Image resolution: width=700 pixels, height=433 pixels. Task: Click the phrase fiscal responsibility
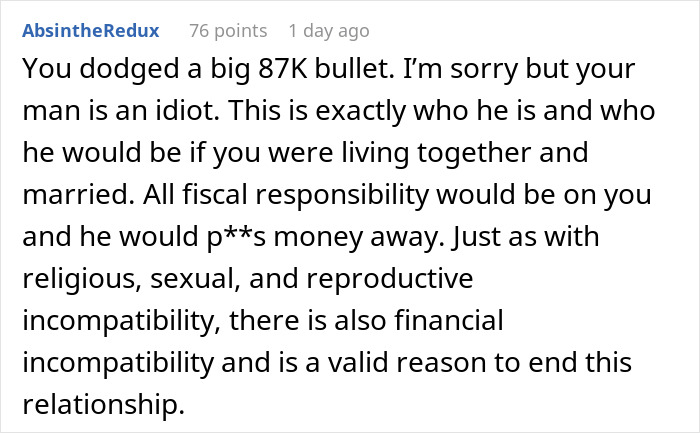click(x=305, y=196)
